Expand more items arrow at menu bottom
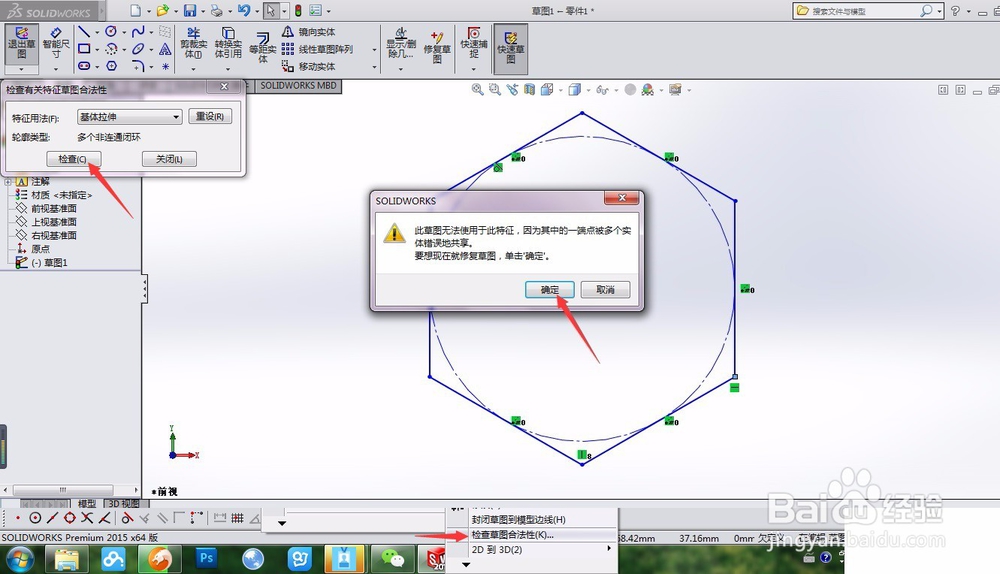 (x=466, y=564)
